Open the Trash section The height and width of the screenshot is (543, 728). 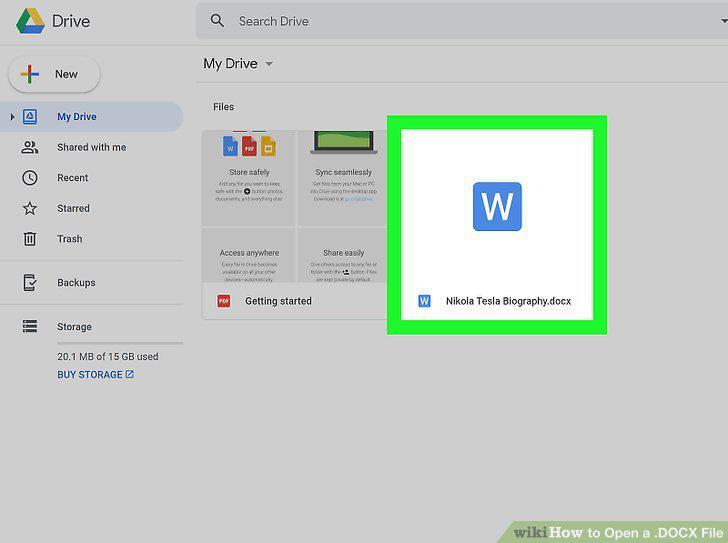click(x=70, y=239)
